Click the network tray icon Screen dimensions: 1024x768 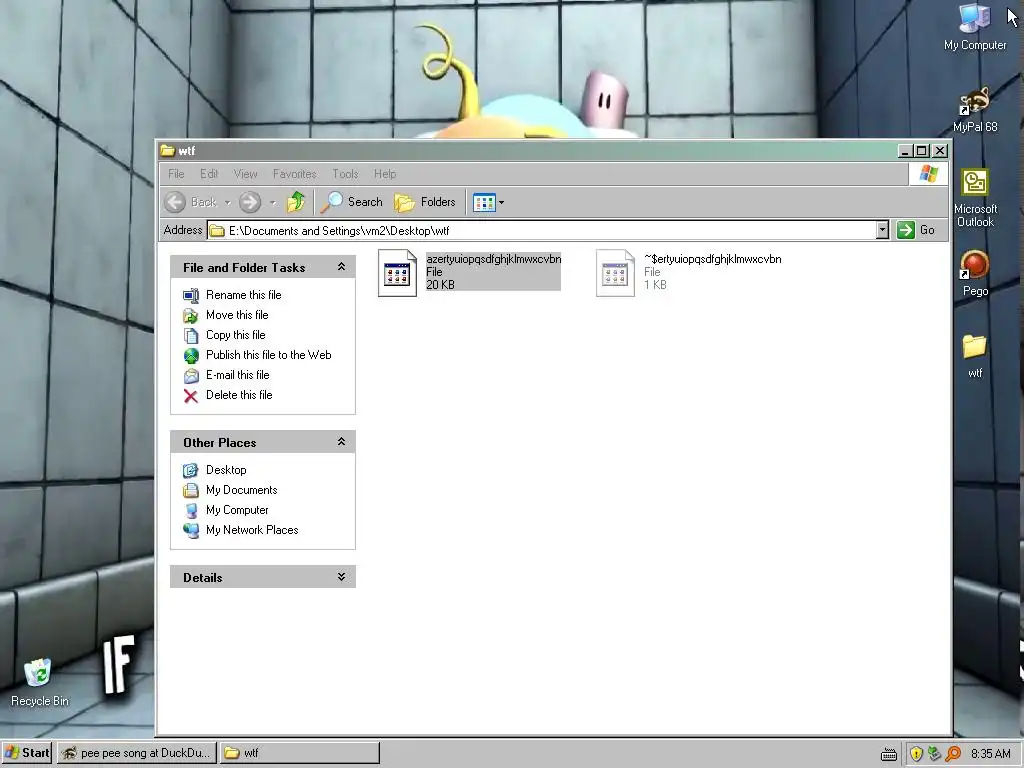[935, 754]
